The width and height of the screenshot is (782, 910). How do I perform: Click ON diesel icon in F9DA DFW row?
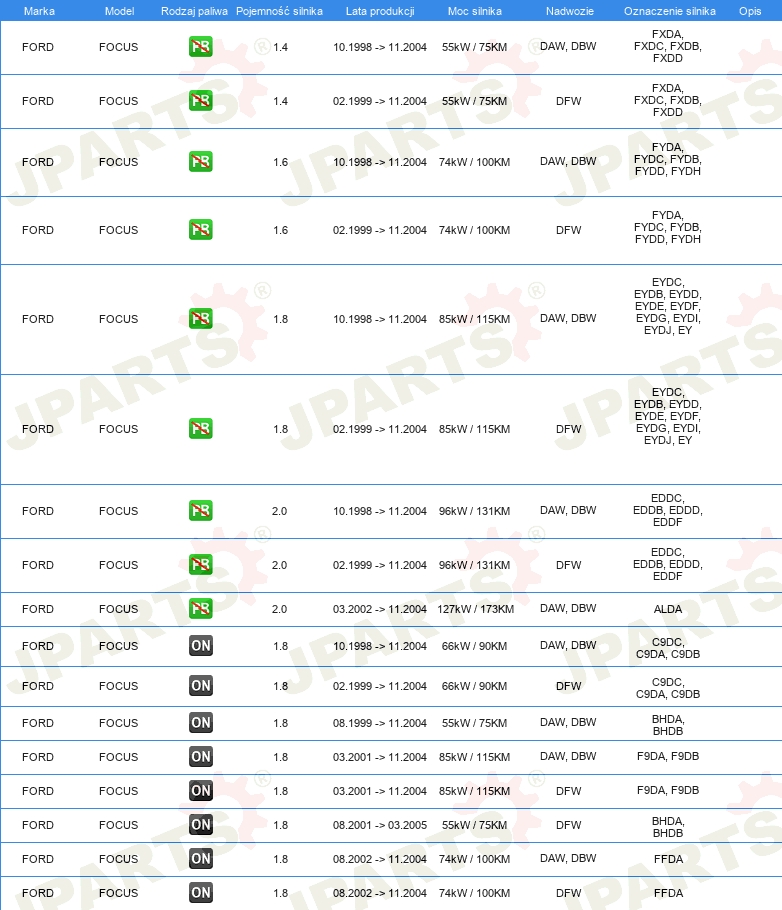click(200, 790)
